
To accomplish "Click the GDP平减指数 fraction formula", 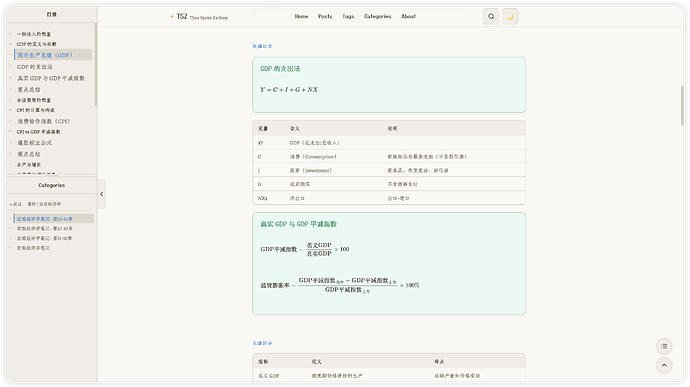I will 305,249.
